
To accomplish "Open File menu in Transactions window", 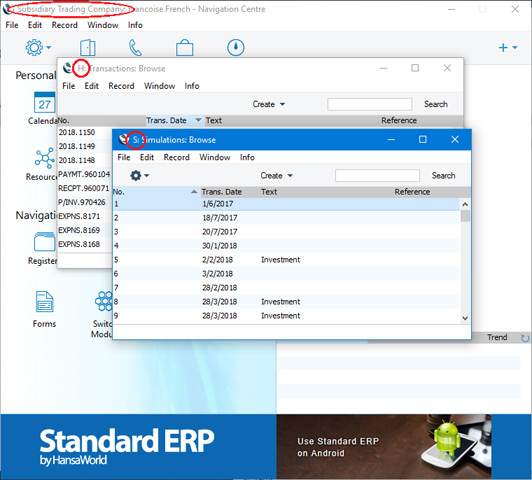I will tap(69, 86).
